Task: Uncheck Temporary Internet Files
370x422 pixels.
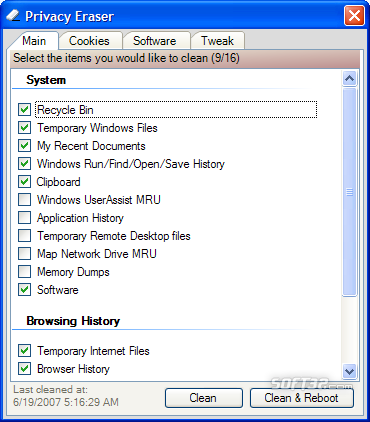Action: point(24,351)
